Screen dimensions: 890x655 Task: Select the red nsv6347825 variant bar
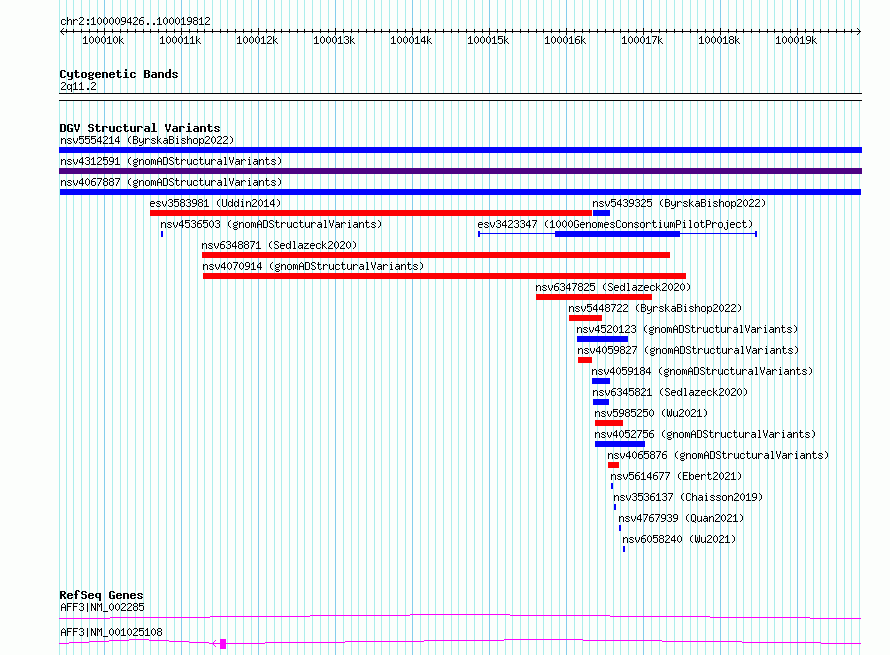point(594,297)
